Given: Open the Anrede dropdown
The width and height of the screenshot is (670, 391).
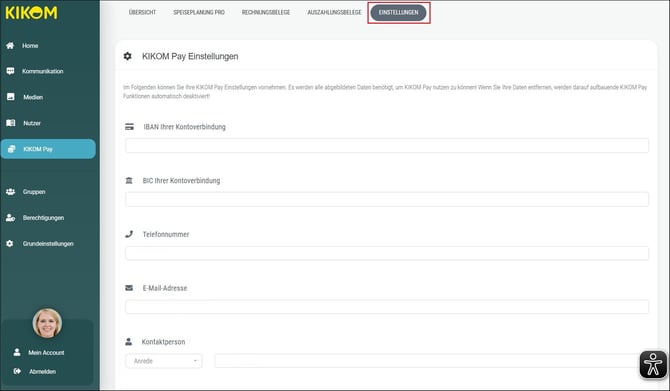Looking at the screenshot, I should pyautogui.click(x=164, y=361).
